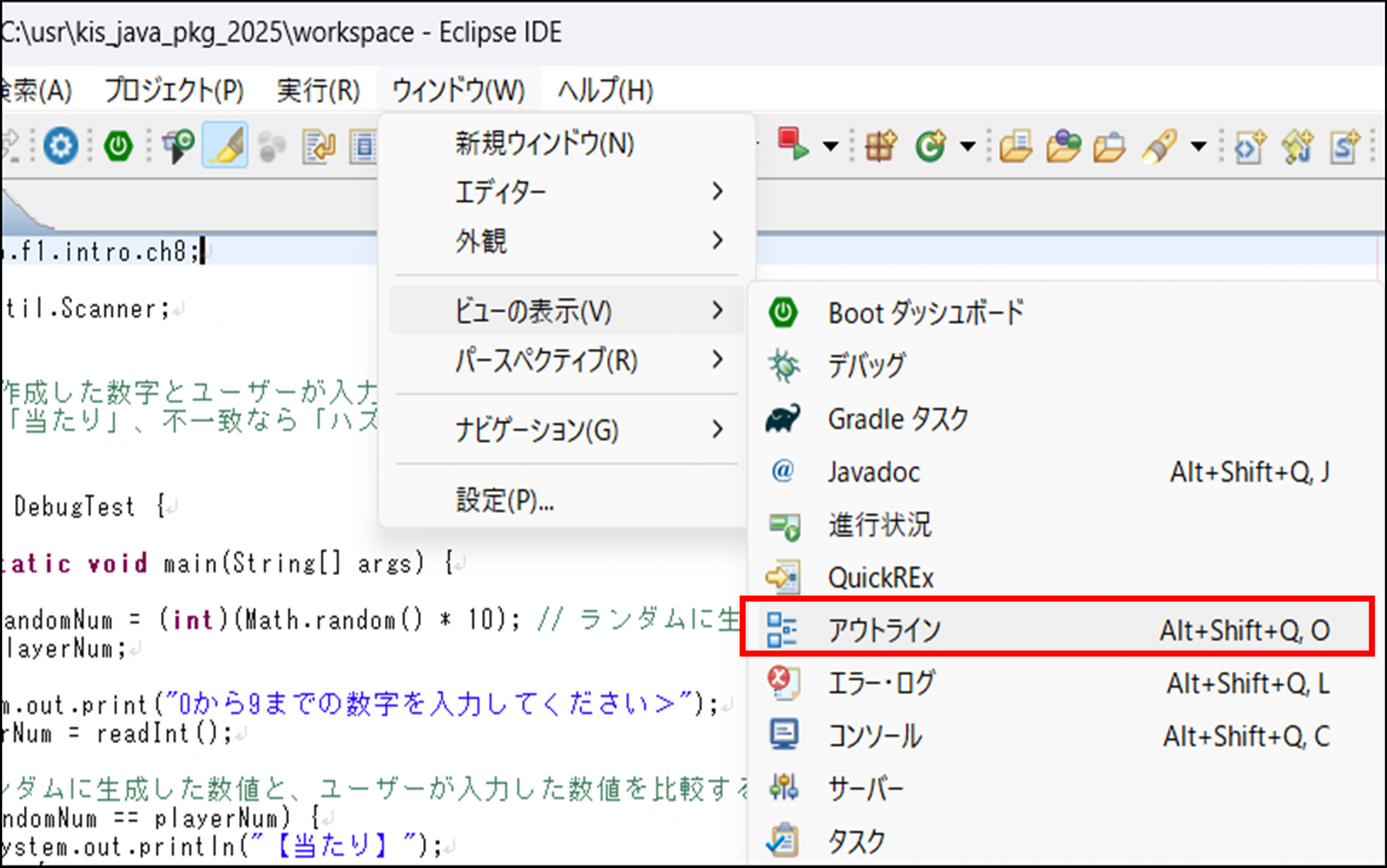This screenshot has height=868, width=1387.
Task: Click the run-last-tool red icon
Action: tap(792, 144)
